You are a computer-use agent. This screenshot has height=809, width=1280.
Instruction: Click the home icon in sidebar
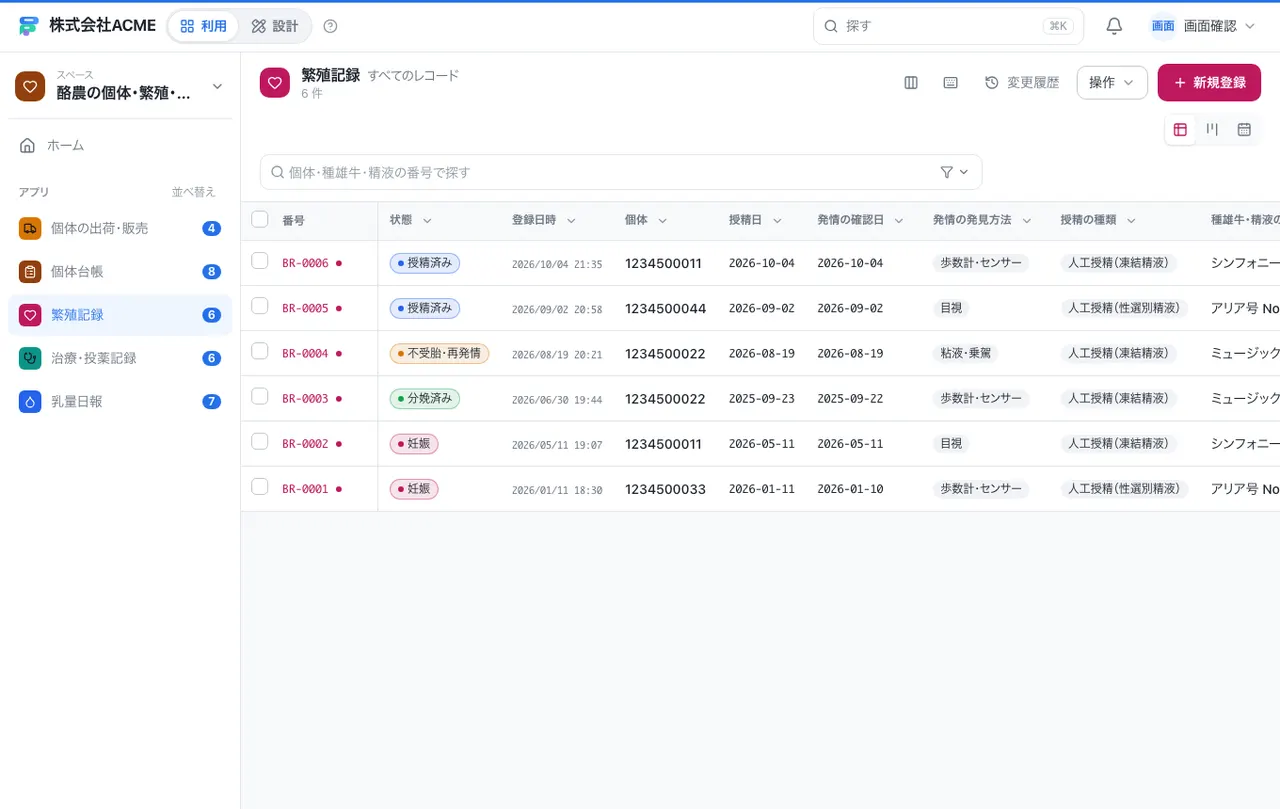click(x=28, y=145)
